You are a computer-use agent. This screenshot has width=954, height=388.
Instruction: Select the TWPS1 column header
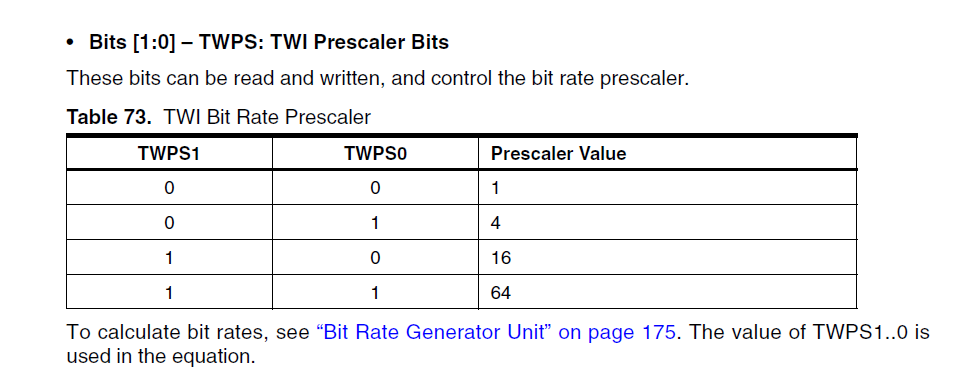pos(169,153)
